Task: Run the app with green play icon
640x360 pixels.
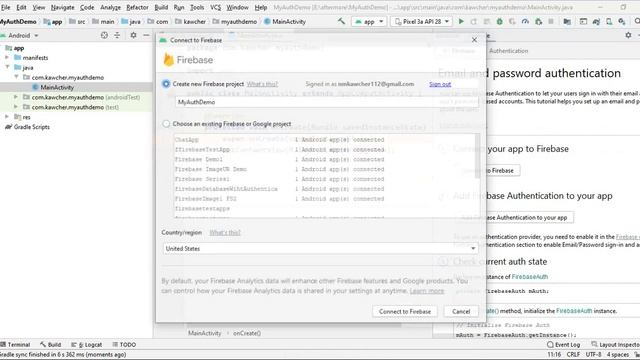Action: pyautogui.click(x=461, y=21)
